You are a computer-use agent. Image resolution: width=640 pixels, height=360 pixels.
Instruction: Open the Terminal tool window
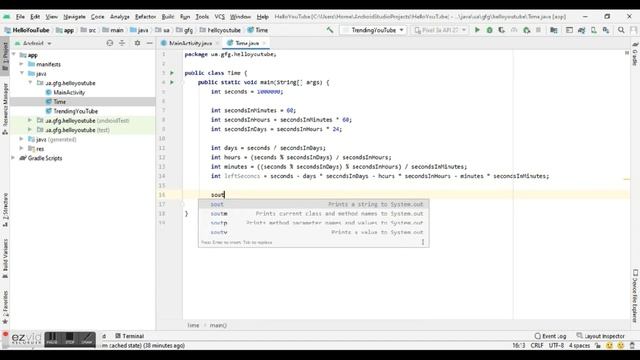pos(129,336)
